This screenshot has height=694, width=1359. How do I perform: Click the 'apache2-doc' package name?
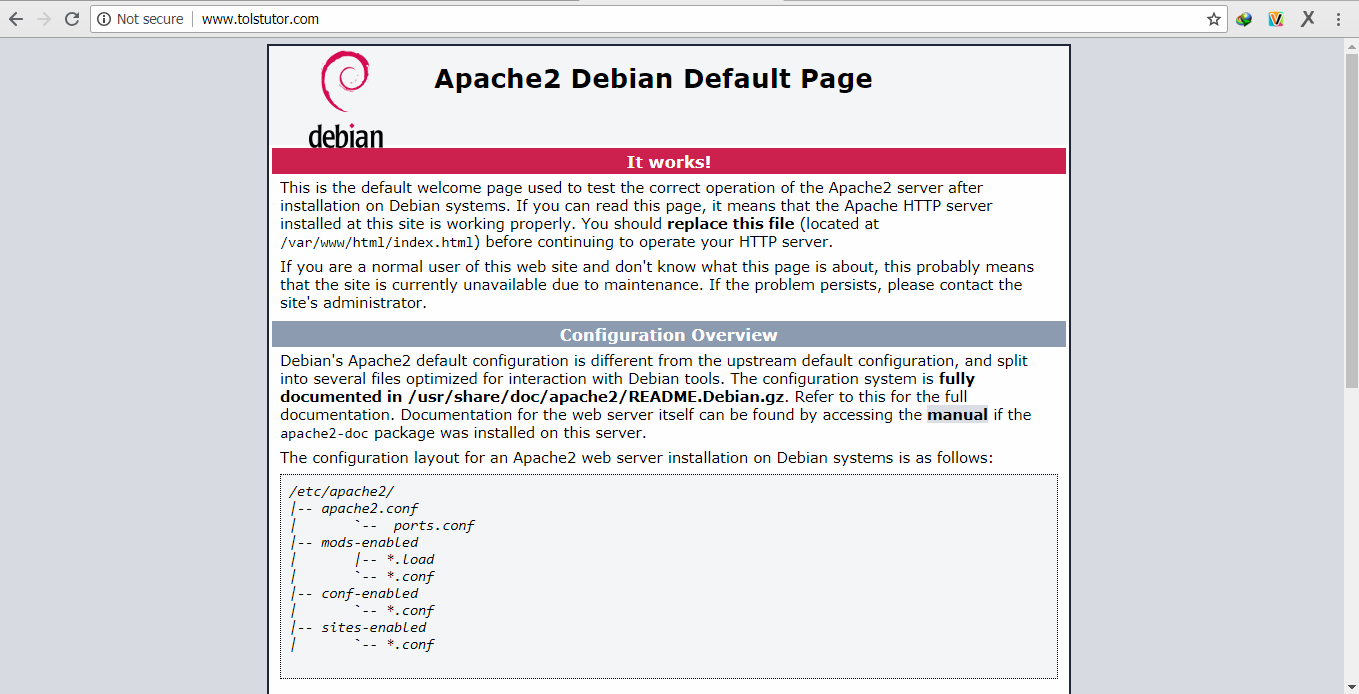coord(325,434)
